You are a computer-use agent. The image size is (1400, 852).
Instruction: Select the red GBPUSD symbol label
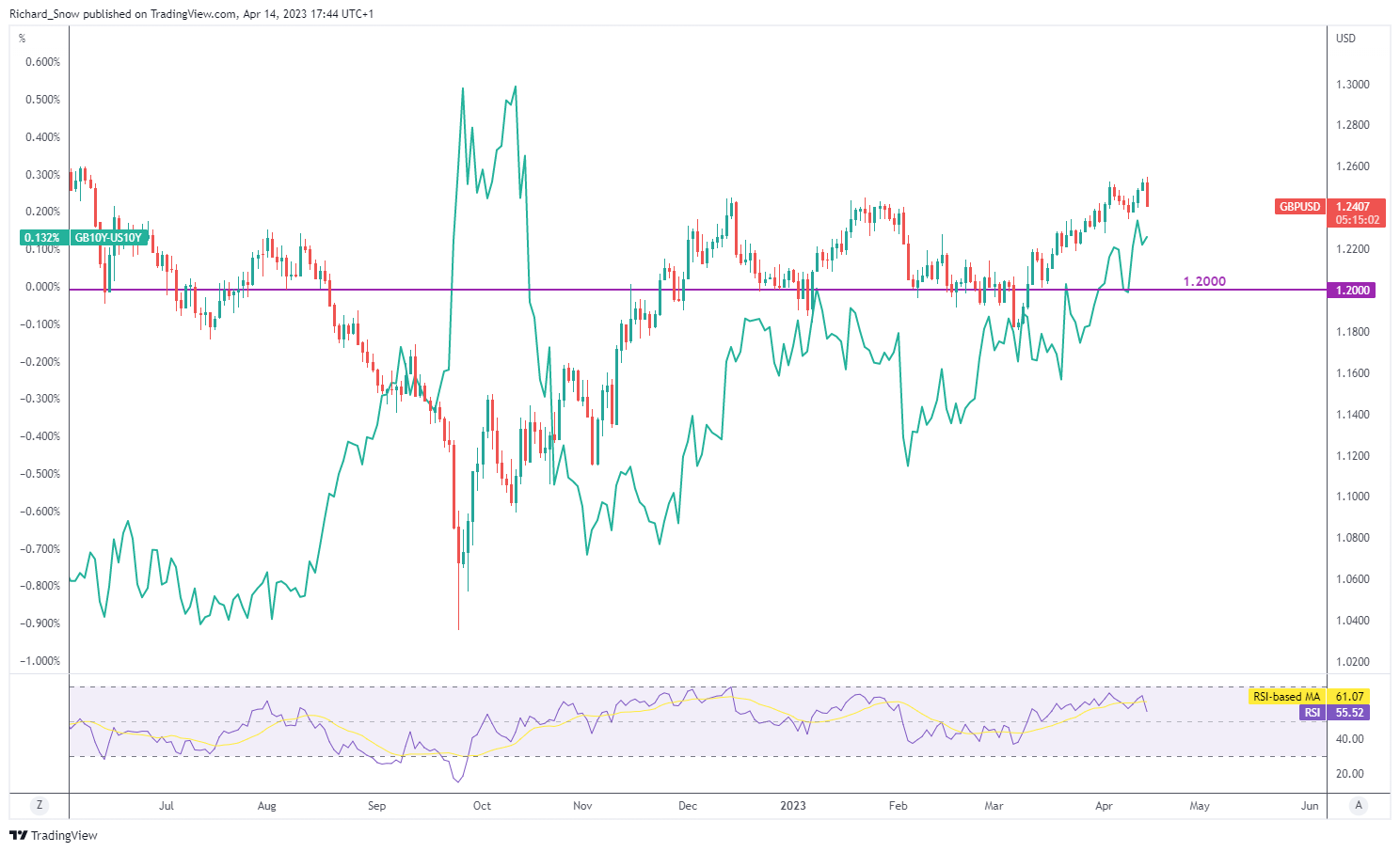point(1299,207)
